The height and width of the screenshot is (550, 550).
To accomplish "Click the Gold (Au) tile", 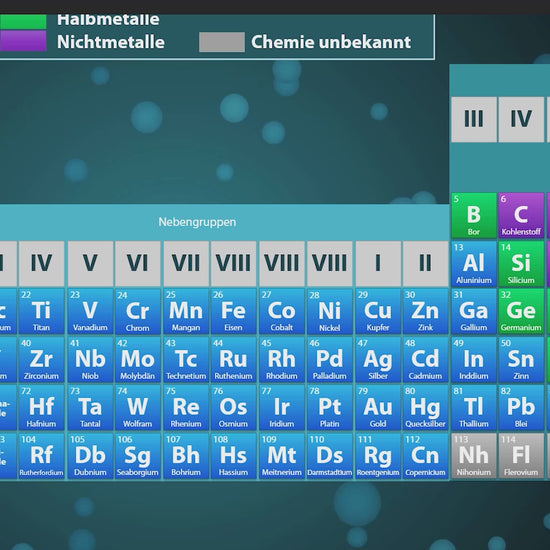I will pyautogui.click(x=378, y=408).
